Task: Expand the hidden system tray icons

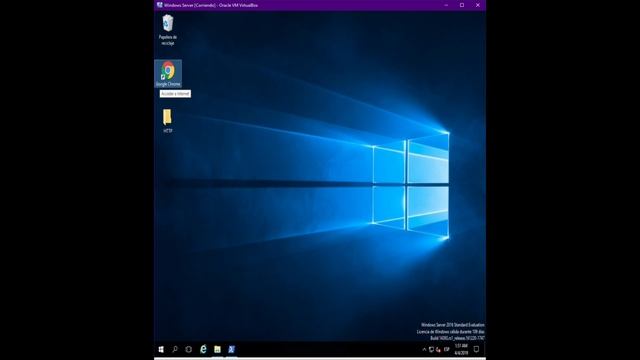Action: coord(424,349)
